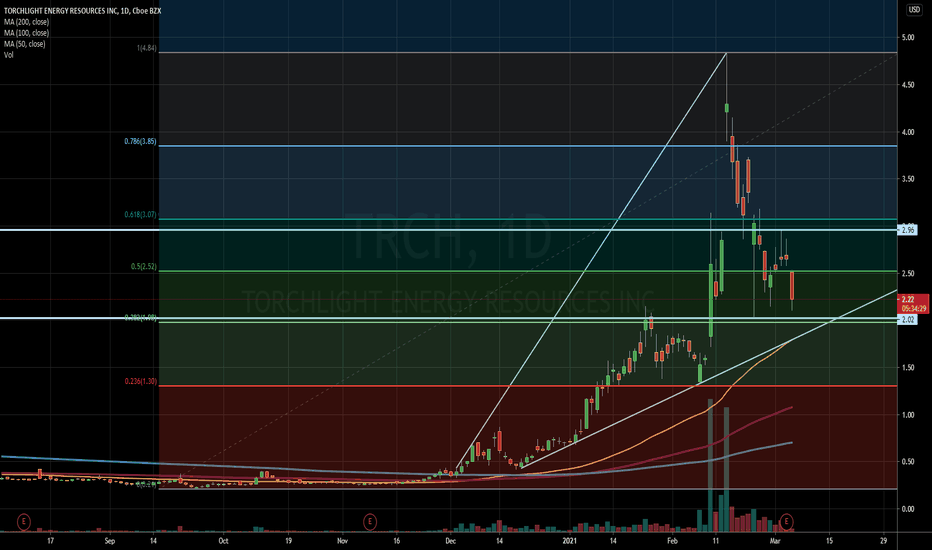The height and width of the screenshot is (550, 932).
Task: Click the 3.50 price axis value
Action: tap(908, 179)
